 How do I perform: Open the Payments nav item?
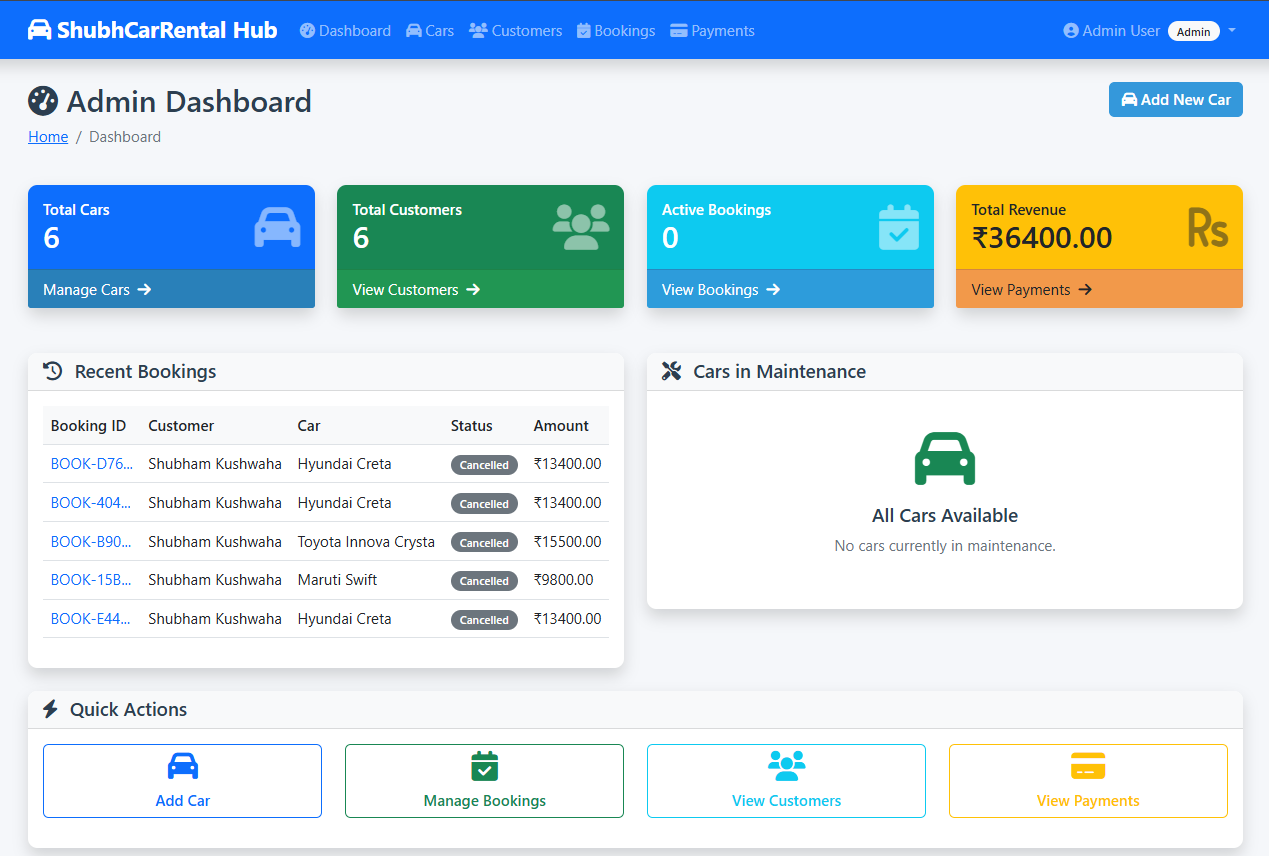click(712, 31)
